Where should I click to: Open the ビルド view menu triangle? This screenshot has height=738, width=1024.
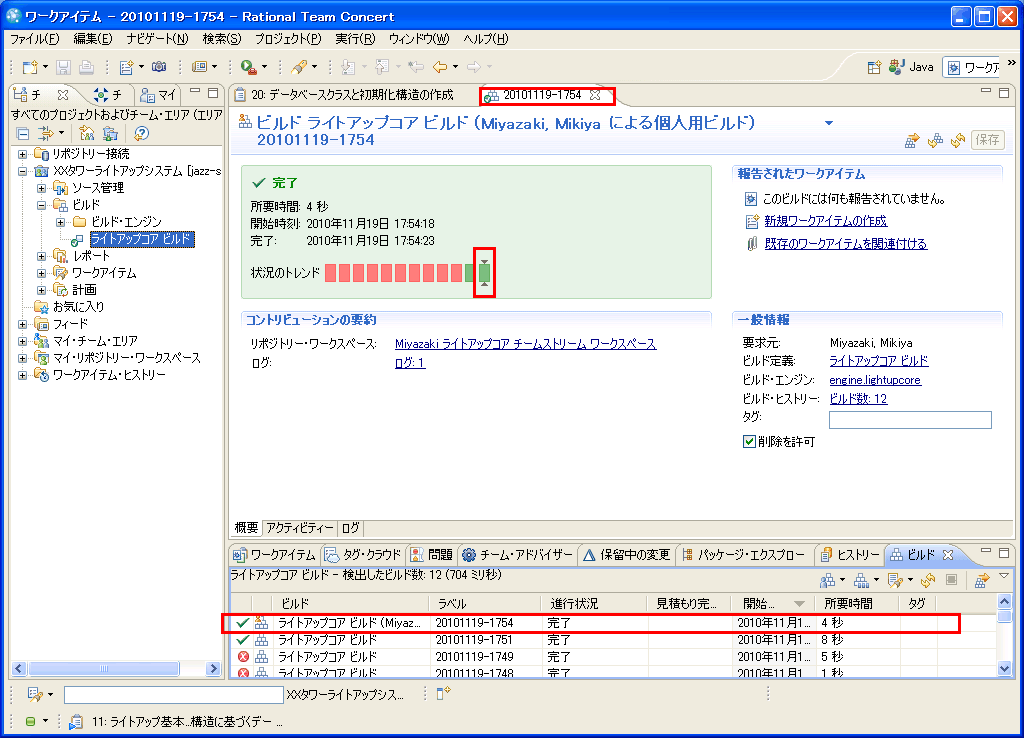pos(1004,576)
